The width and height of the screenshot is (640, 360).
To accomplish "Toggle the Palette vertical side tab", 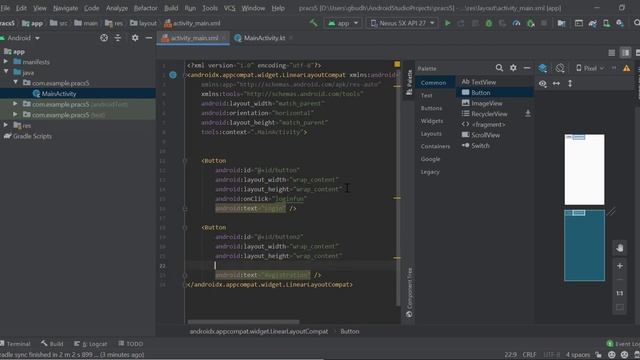I will pyautogui.click(x=409, y=82).
